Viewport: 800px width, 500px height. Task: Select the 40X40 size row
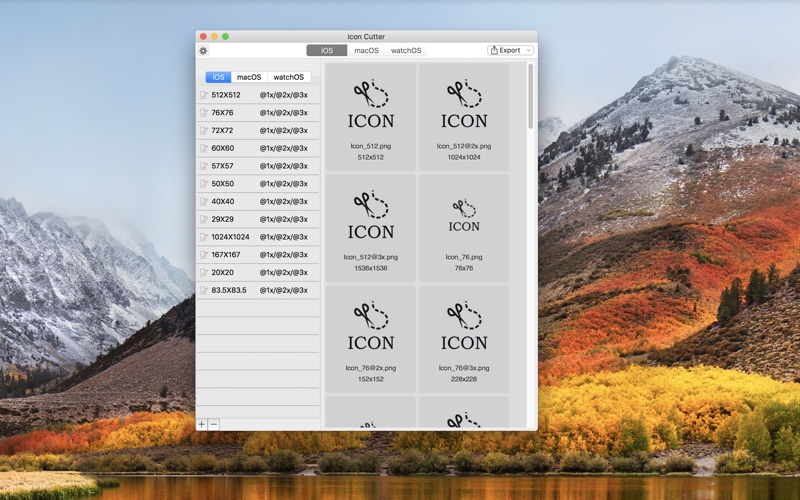pos(258,202)
